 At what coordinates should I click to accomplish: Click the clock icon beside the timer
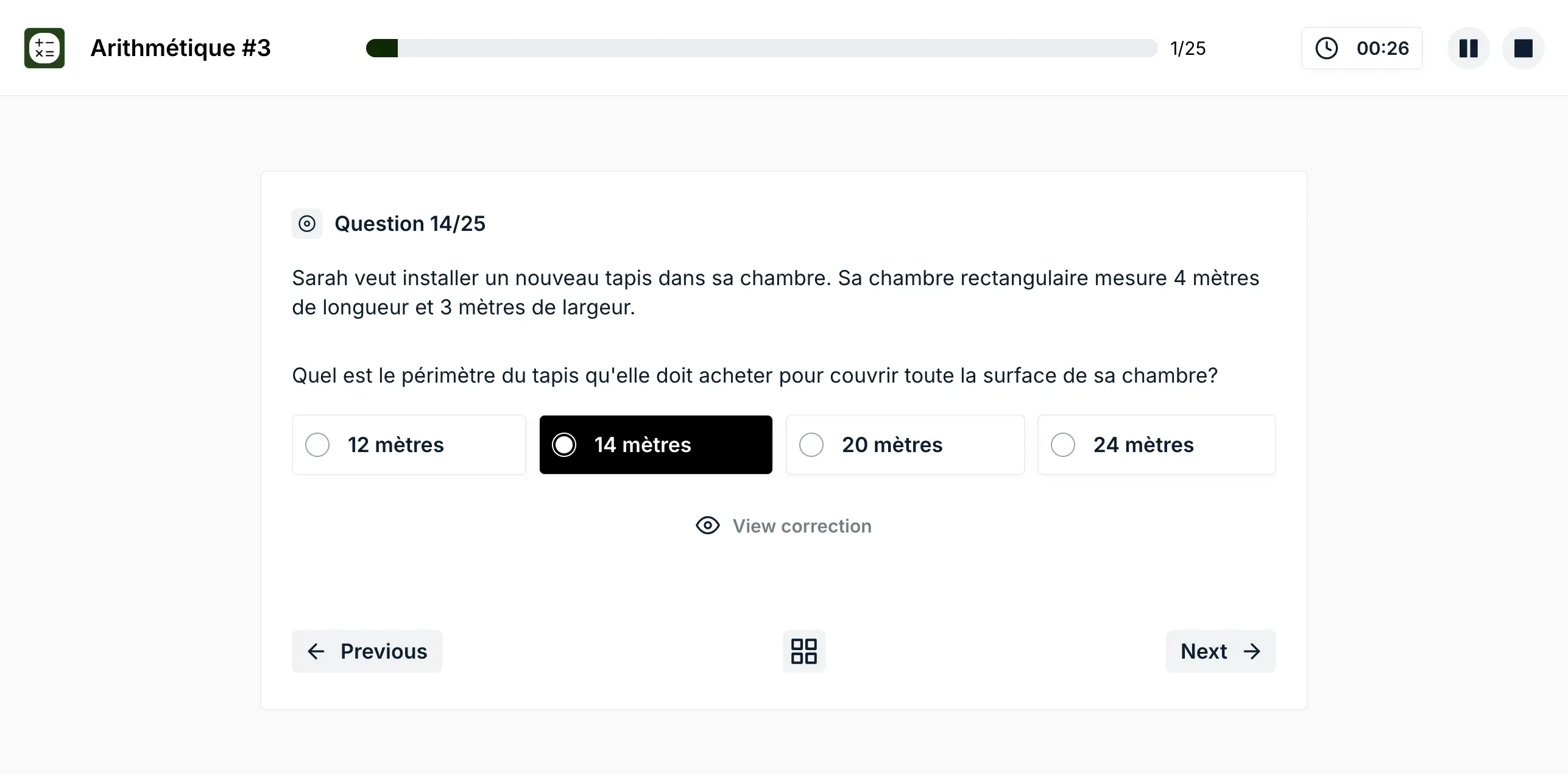(1327, 48)
